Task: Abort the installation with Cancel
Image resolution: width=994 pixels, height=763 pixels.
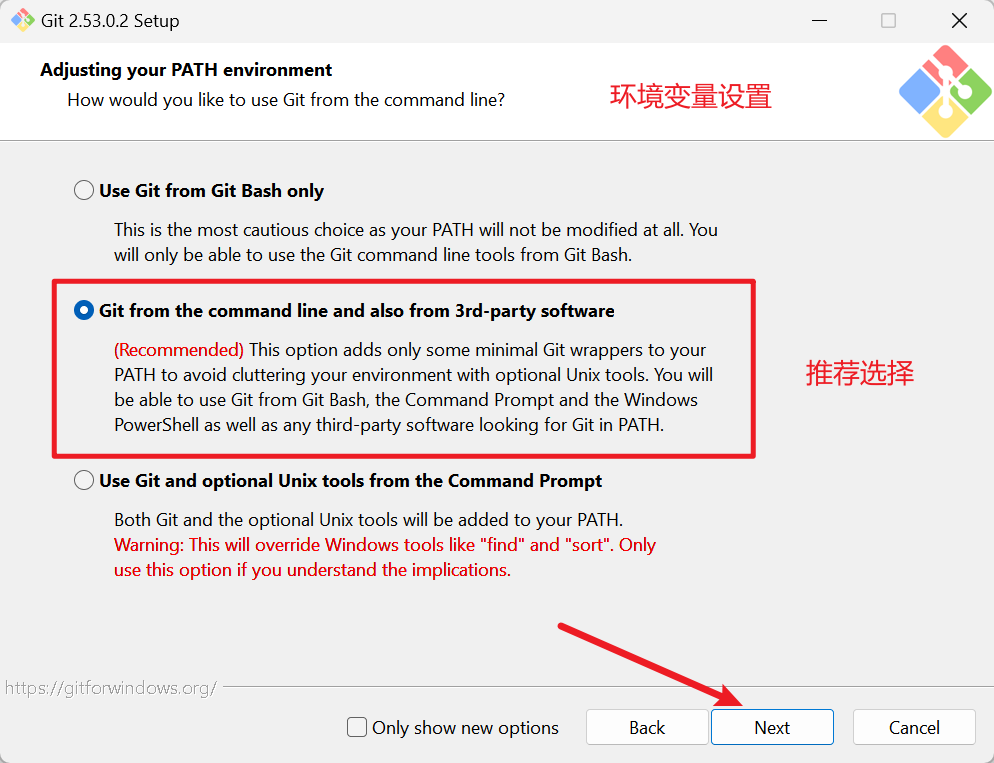Action: 913,727
